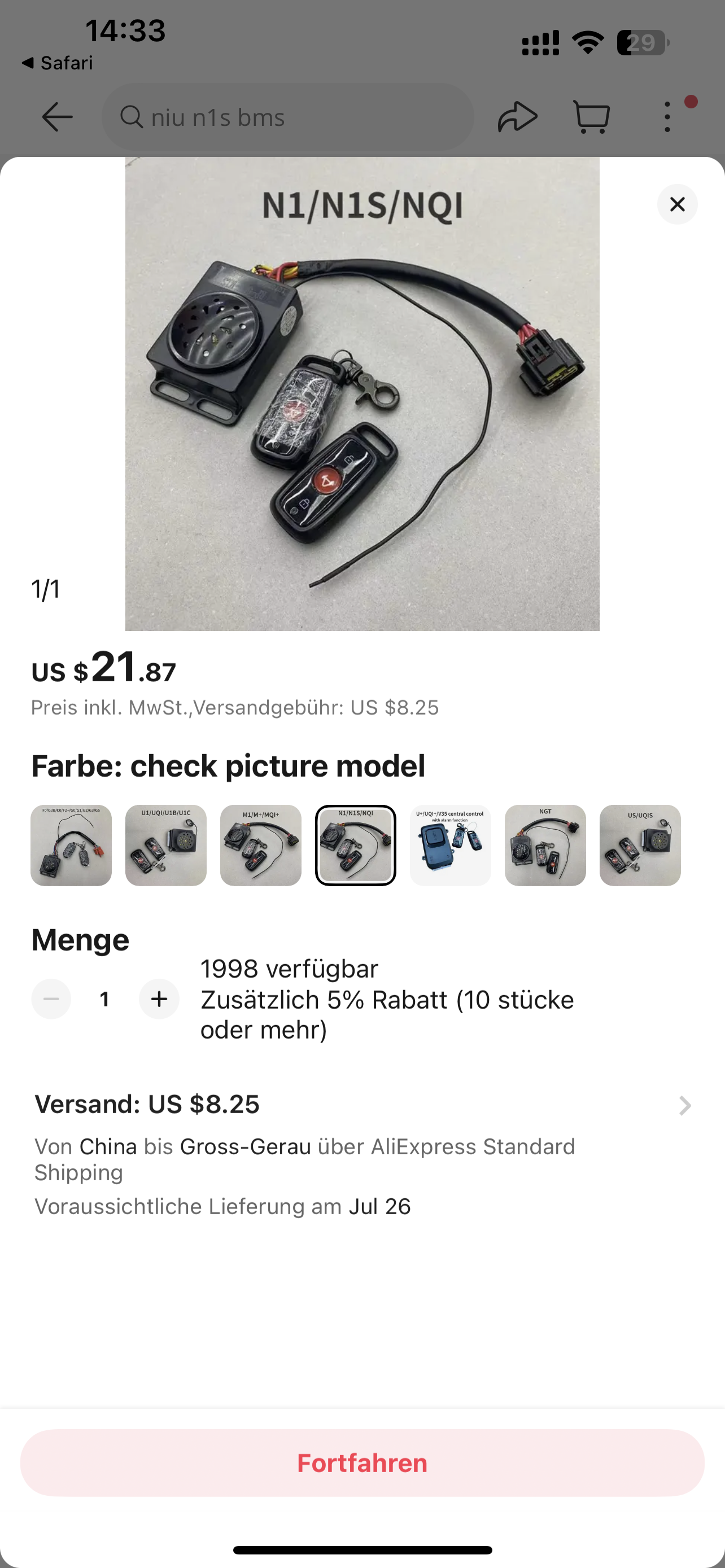Image resolution: width=725 pixels, height=1568 pixels.
Task: Increase quantity with plus button
Action: (x=159, y=999)
